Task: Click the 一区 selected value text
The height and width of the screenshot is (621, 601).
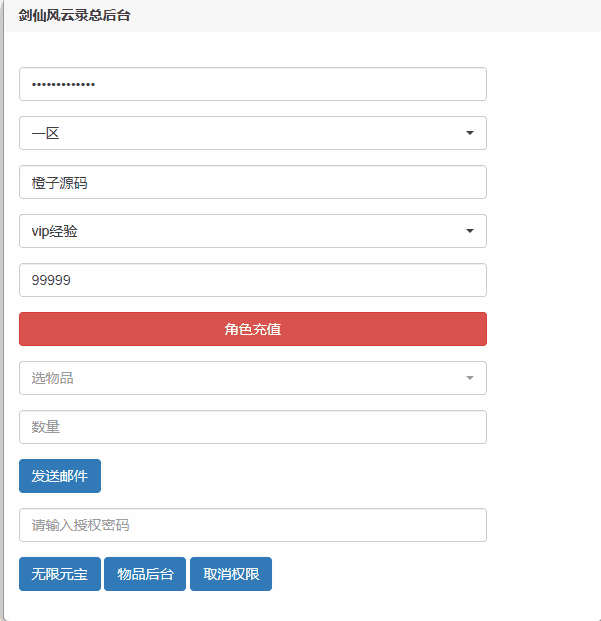Action: point(46,133)
